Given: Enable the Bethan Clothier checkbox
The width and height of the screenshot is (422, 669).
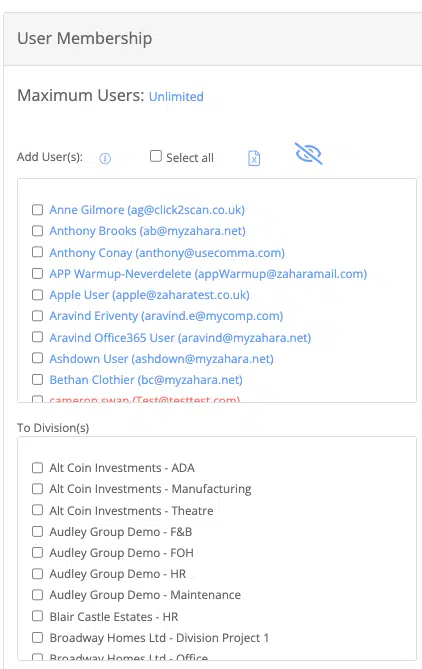Looking at the screenshot, I should (x=38, y=379).
